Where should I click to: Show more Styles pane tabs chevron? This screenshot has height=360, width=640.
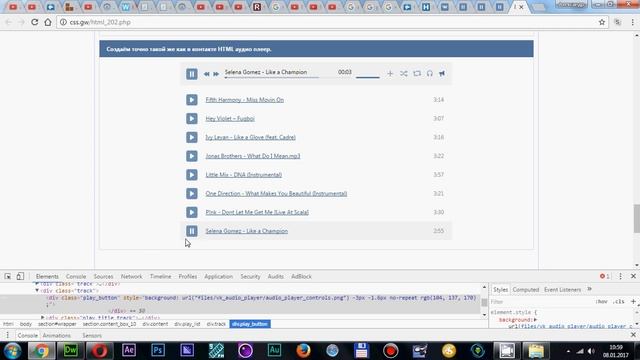589,289
